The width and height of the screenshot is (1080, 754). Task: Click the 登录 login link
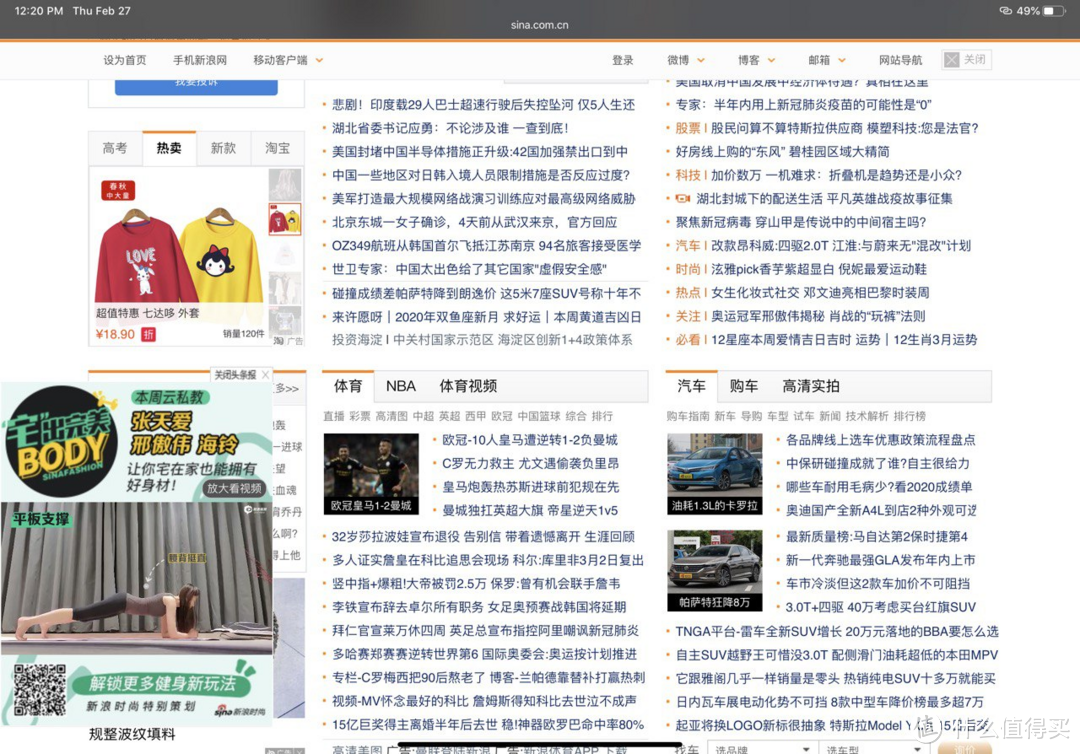pyautogui.click(x=623, y=60)
